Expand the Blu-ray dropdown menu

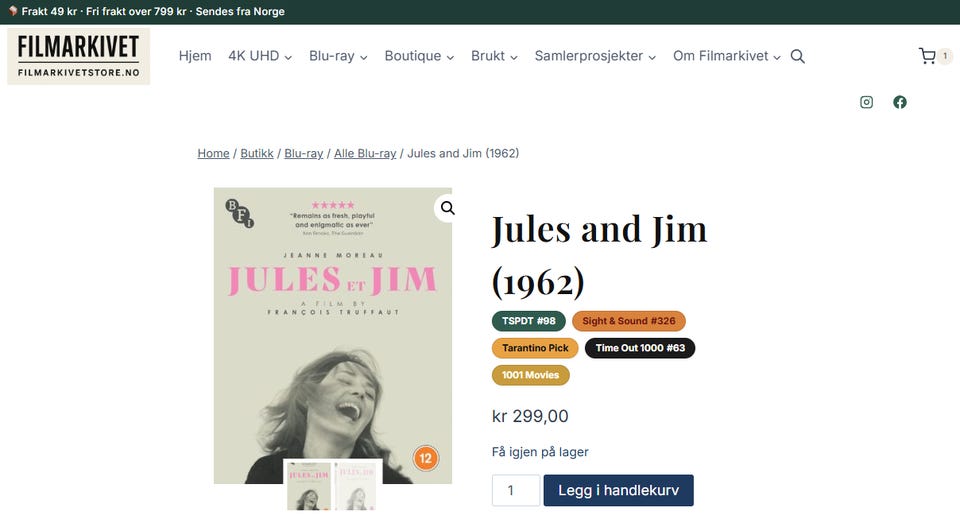[338, 56]
